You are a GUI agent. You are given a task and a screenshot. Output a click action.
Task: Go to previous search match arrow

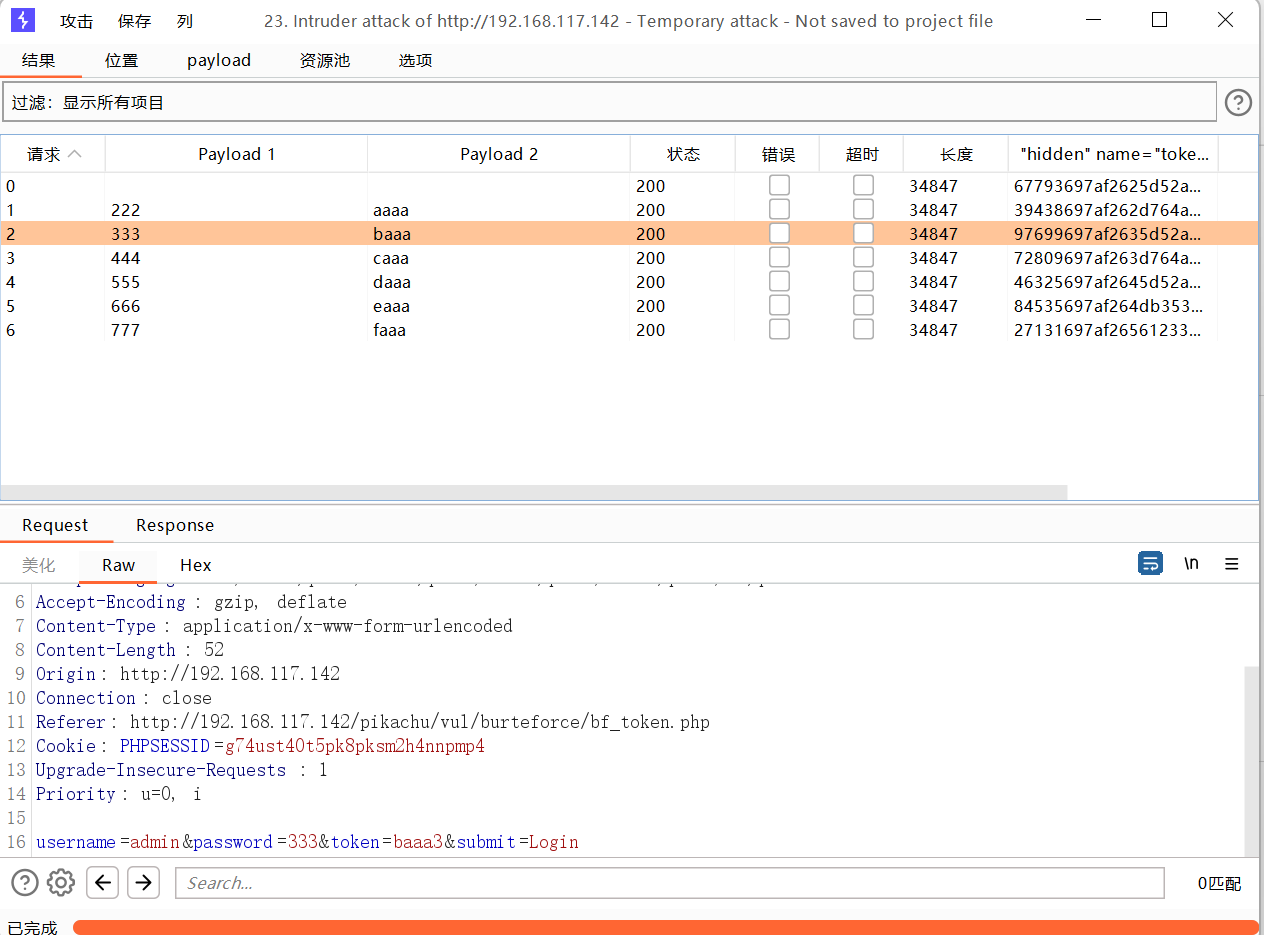(x=103, y=882)
